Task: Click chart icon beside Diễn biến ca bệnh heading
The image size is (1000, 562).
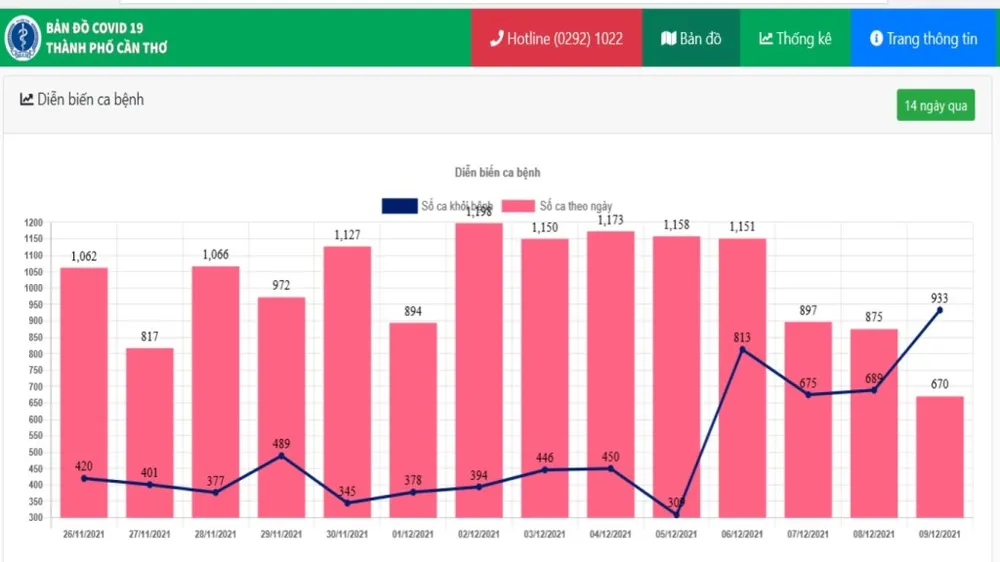Action: pyautogui.click(x=27, y=100)
